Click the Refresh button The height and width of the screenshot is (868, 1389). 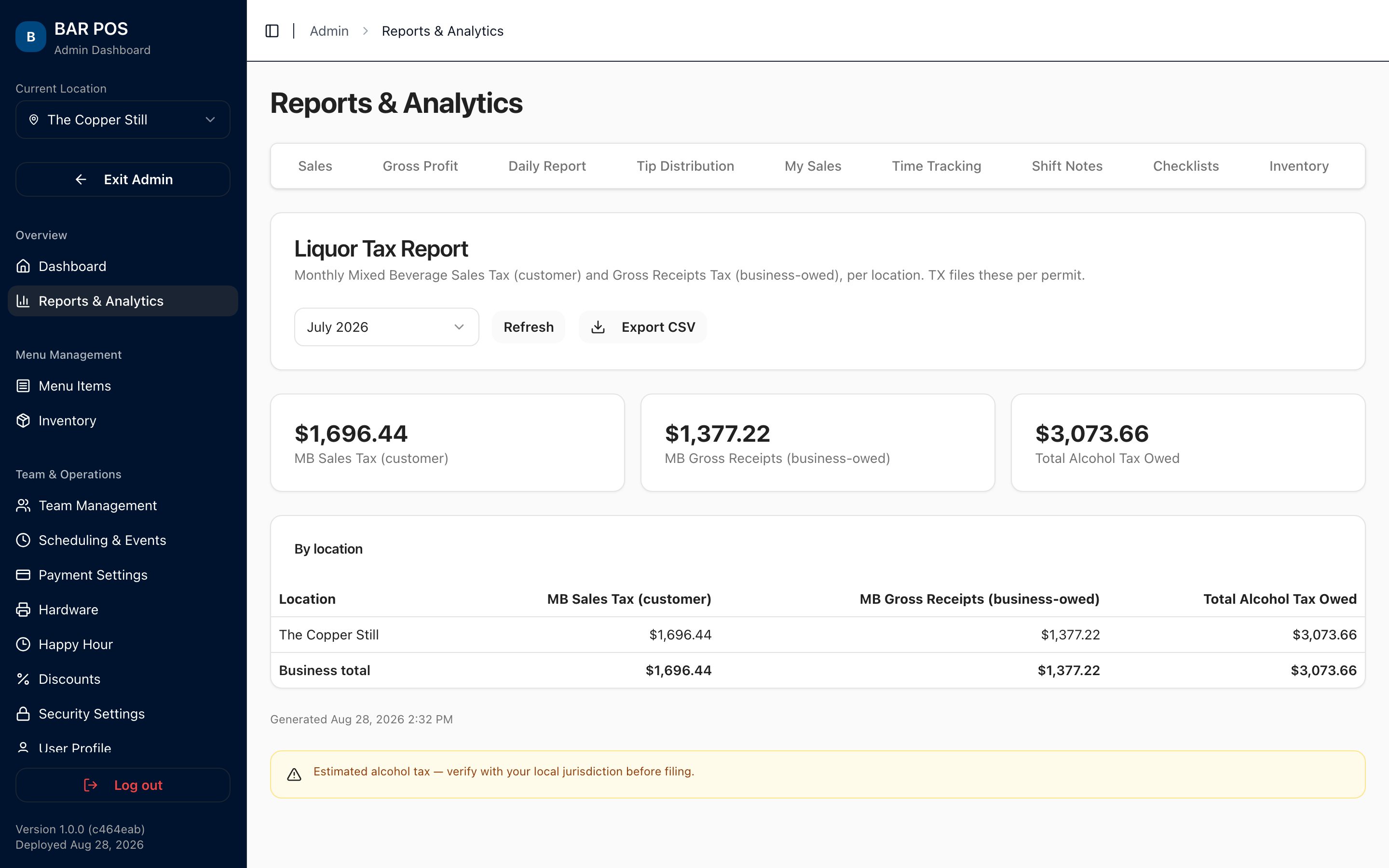pyautogui.click(x=529, y=326)
